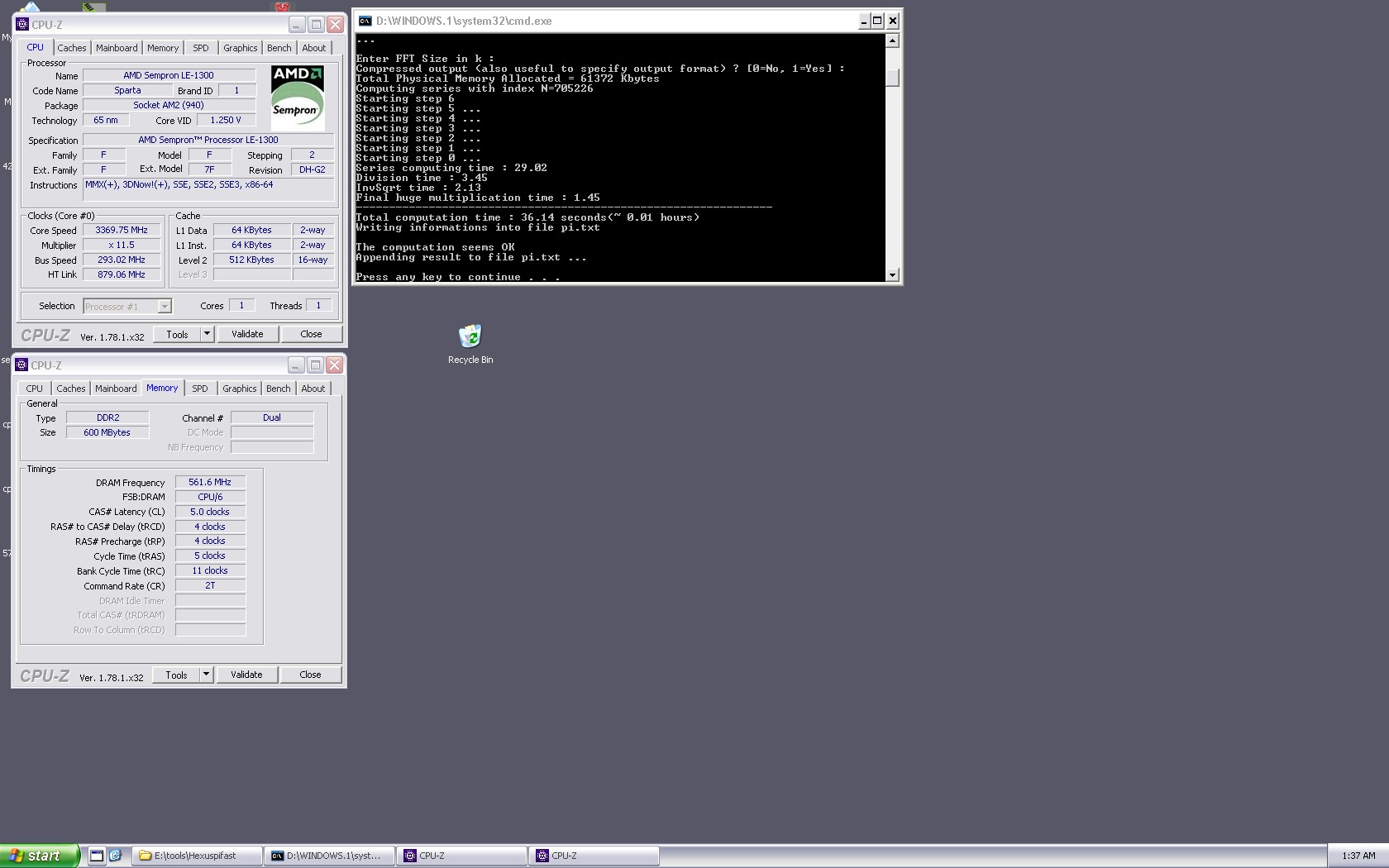
Task: Click the AMD Sempron logo in CPU-Z
Action: pos(298,98)
